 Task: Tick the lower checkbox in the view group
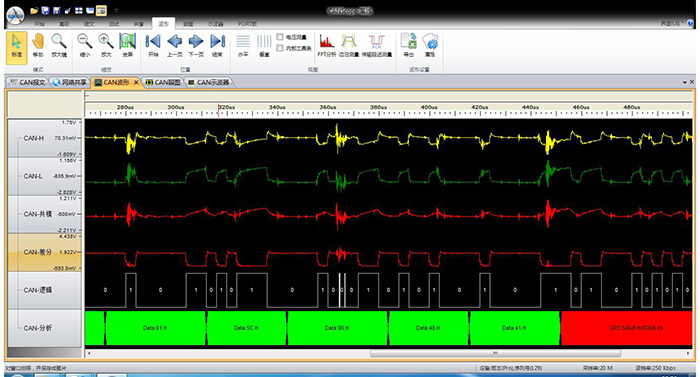[x=280, y=48]
